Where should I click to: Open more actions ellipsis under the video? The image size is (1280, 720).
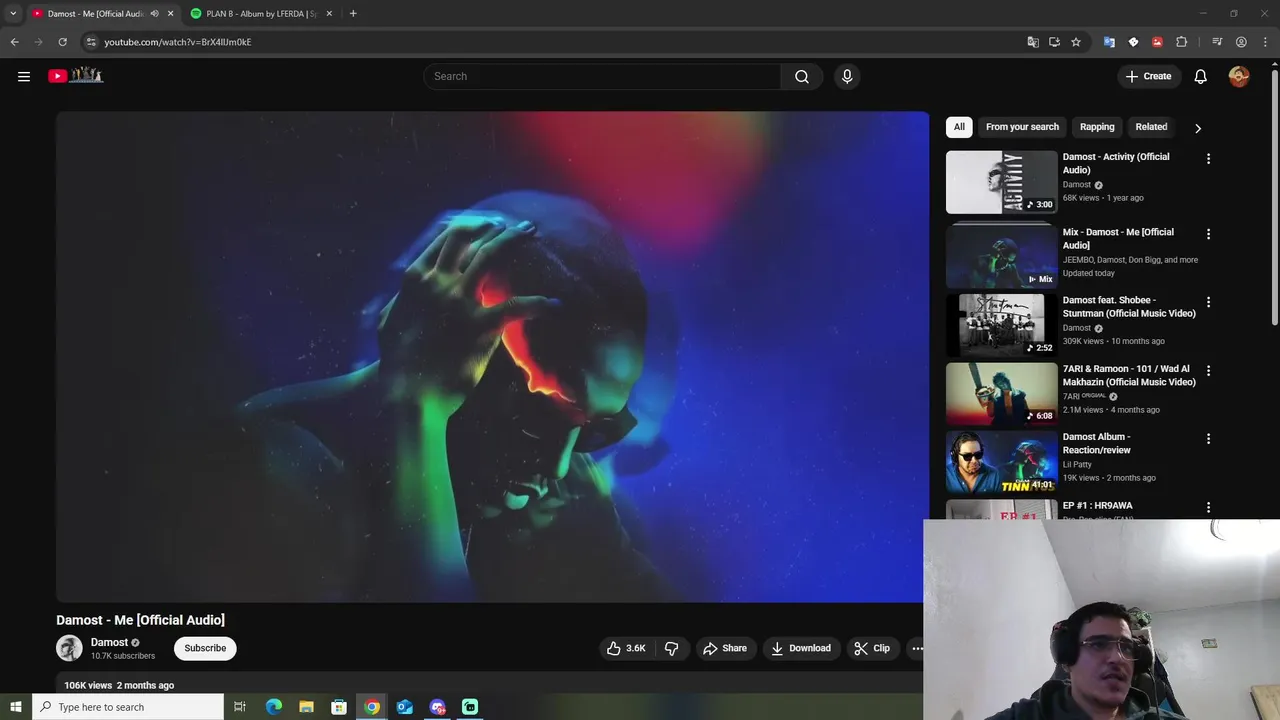pyautogui.click(x=916, y=648)
